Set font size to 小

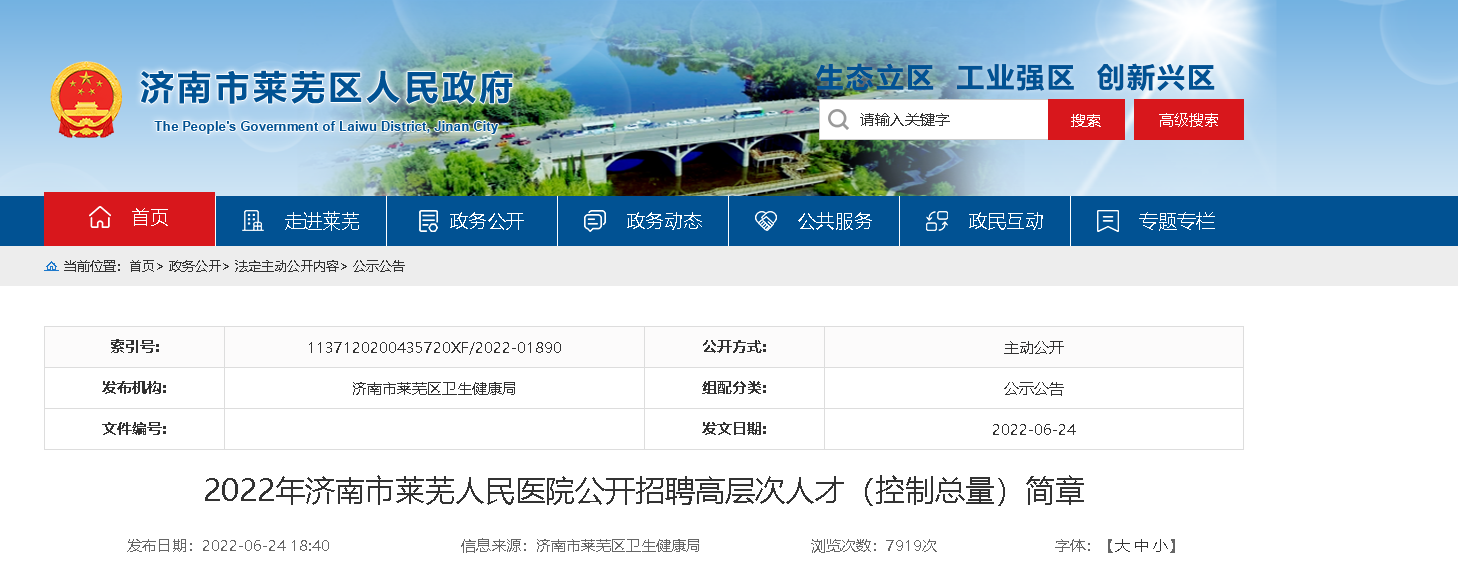pyautogui.click(x=1159, y=546)
